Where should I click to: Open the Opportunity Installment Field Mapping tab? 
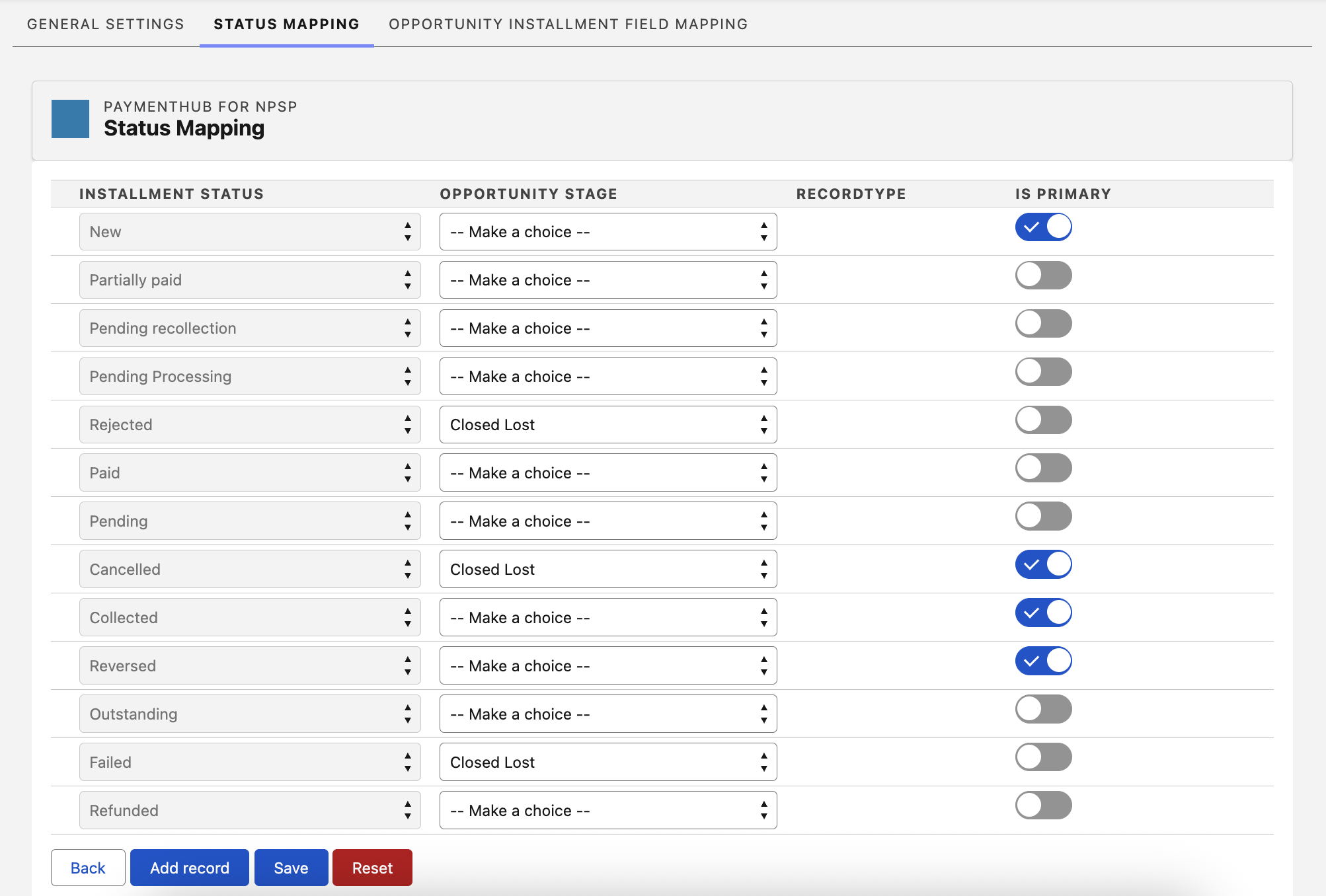coord(568,24)
